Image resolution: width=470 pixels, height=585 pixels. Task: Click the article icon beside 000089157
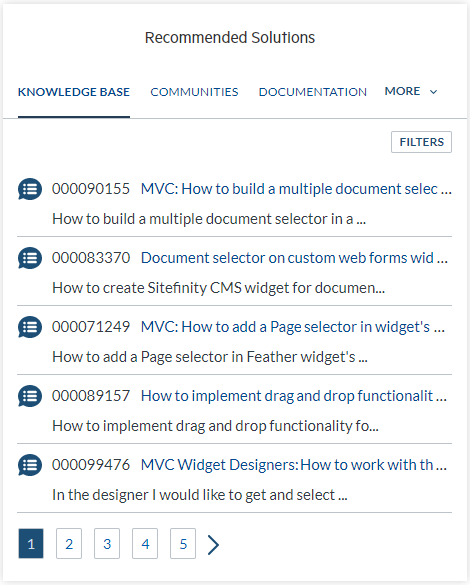(x=30, y=396)
